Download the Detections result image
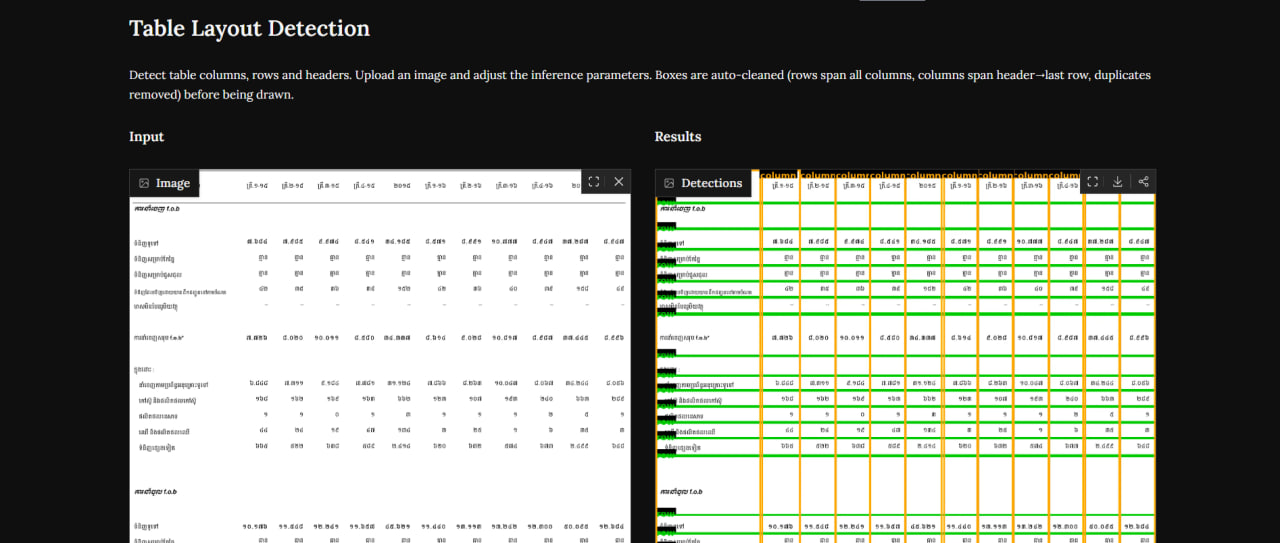 pyautogui.click(x=1118, y=182)
